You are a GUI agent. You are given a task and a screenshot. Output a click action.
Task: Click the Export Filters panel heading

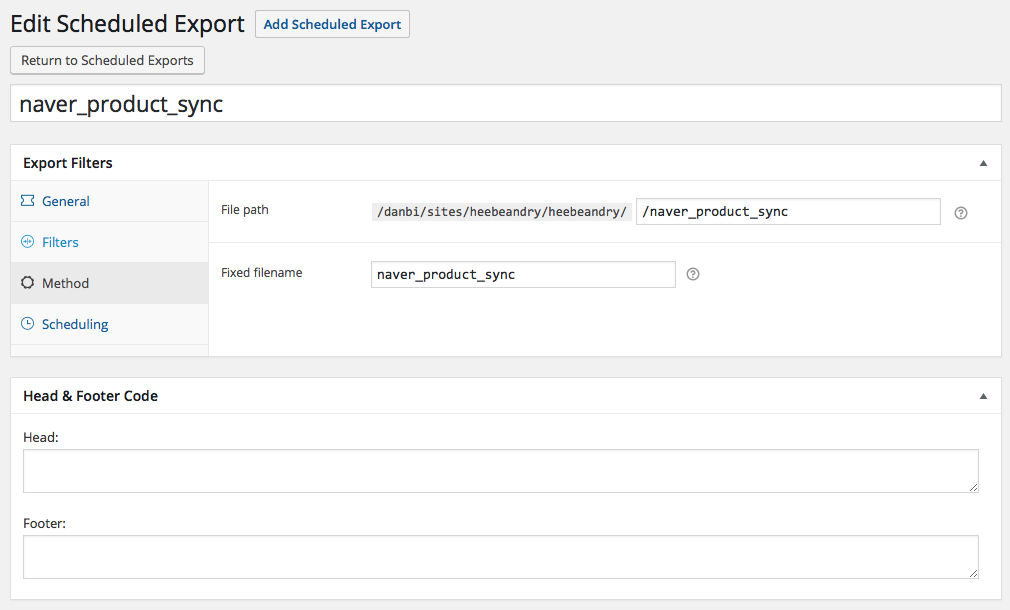[68, 163]
